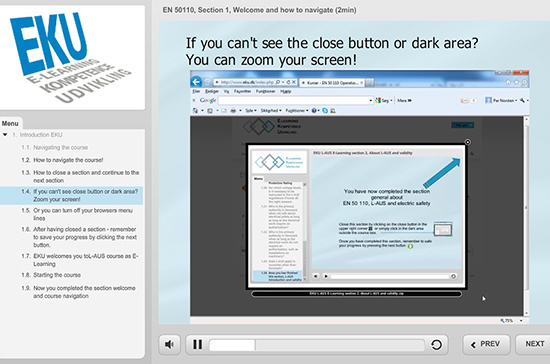Screen dimensions: 550x364
Task: Open 1.8 Starting the course
Action: click(x=51, y=275)
